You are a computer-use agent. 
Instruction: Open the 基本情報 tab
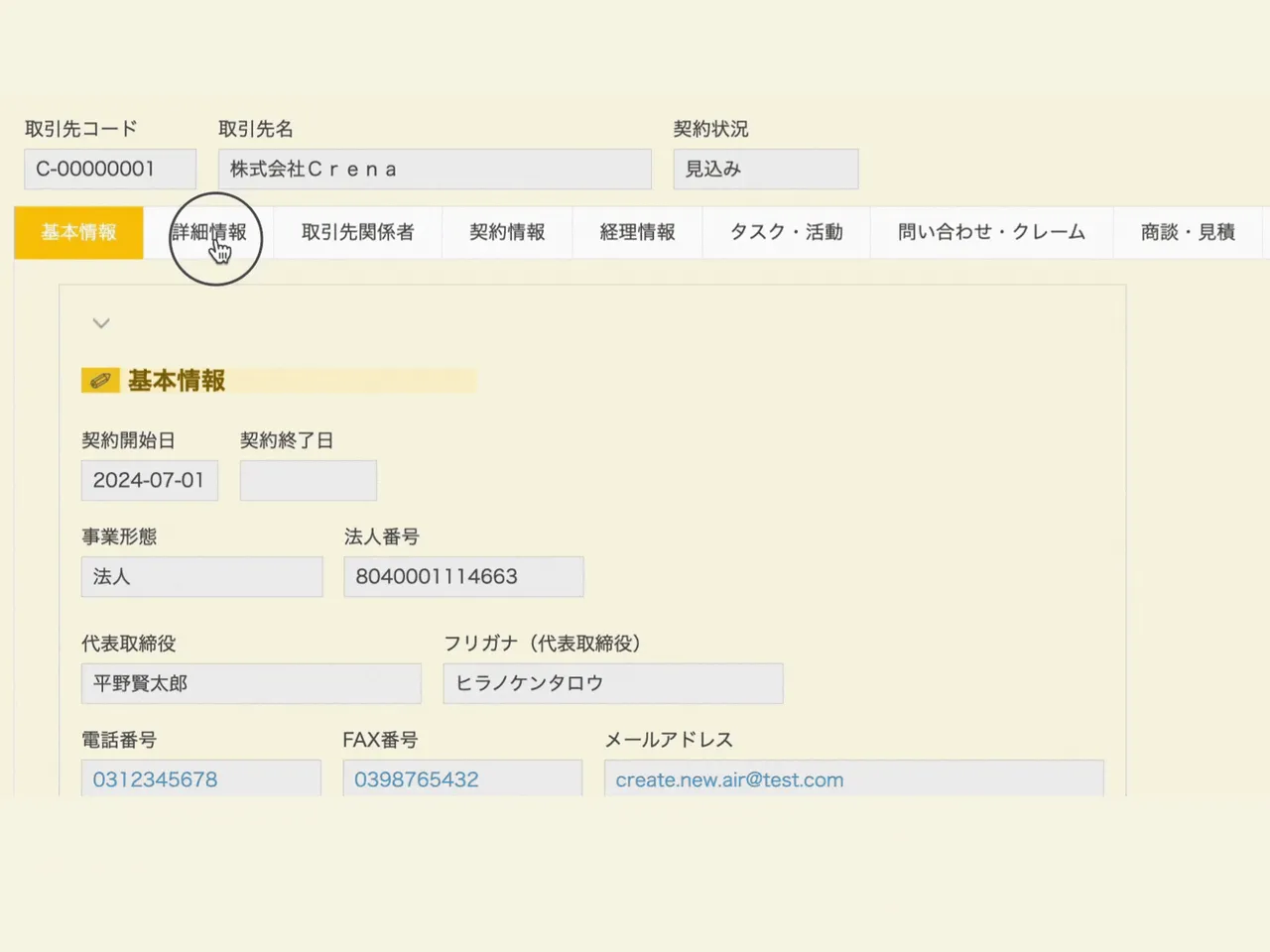tap(78, 232)
